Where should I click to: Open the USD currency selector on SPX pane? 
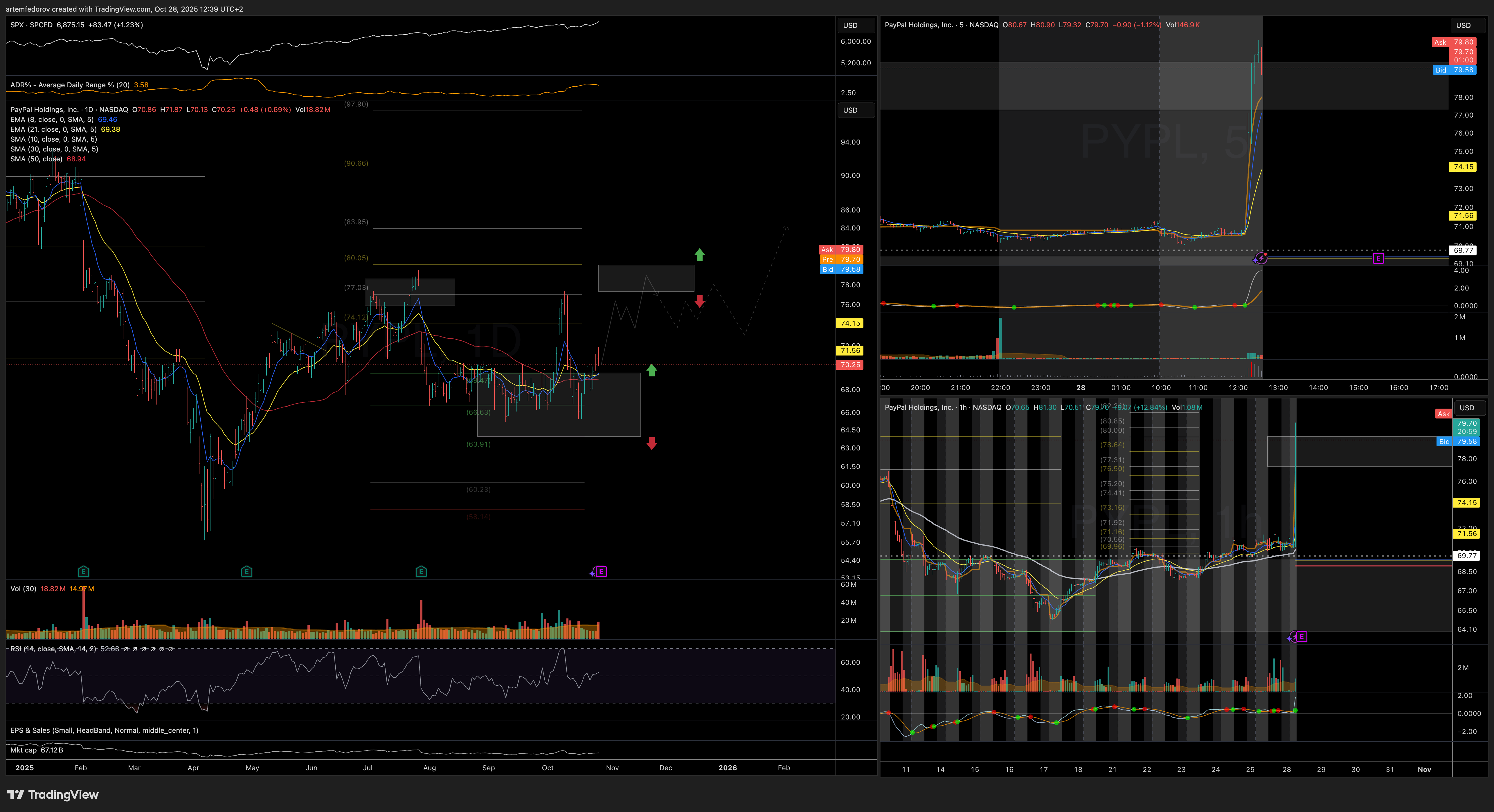click(856, 25)
